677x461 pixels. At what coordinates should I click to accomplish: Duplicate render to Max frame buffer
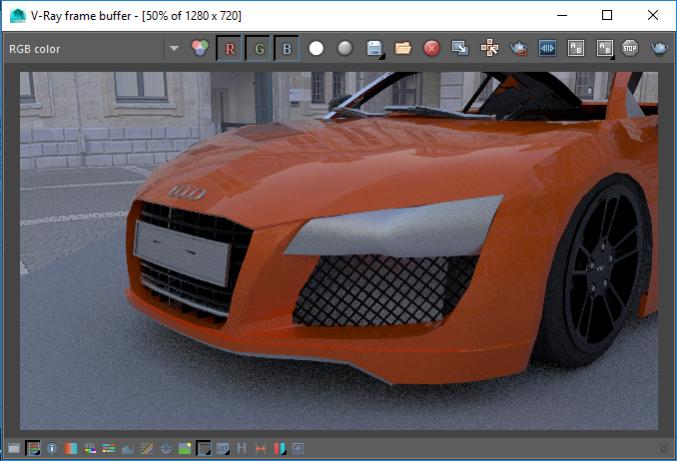pos(460,48)
